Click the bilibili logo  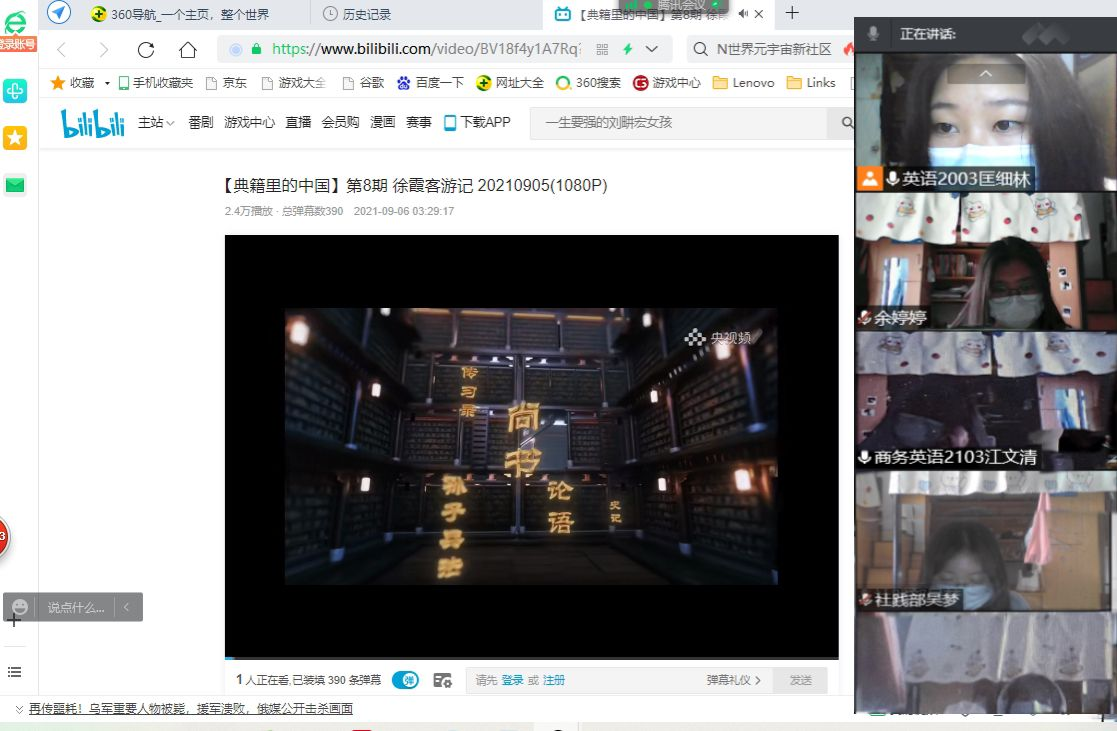(93, 123)
